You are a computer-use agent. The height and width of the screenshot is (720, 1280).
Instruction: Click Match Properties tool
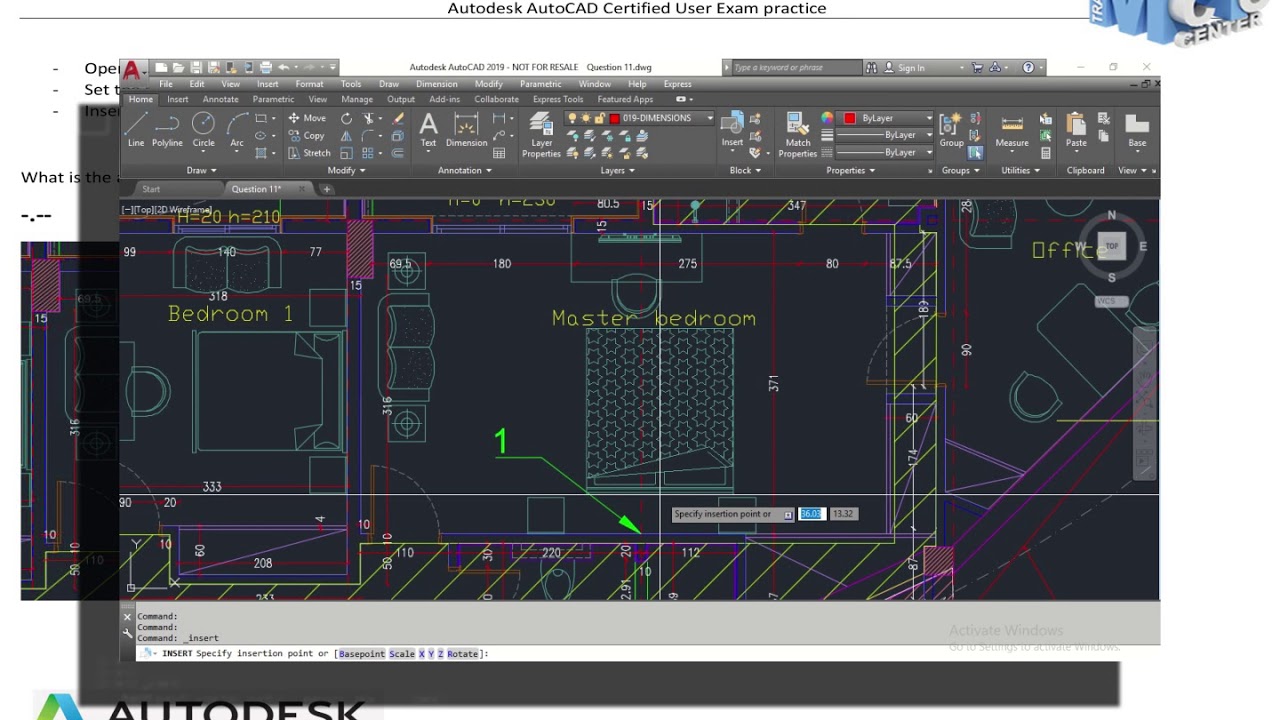click(798, 135)
